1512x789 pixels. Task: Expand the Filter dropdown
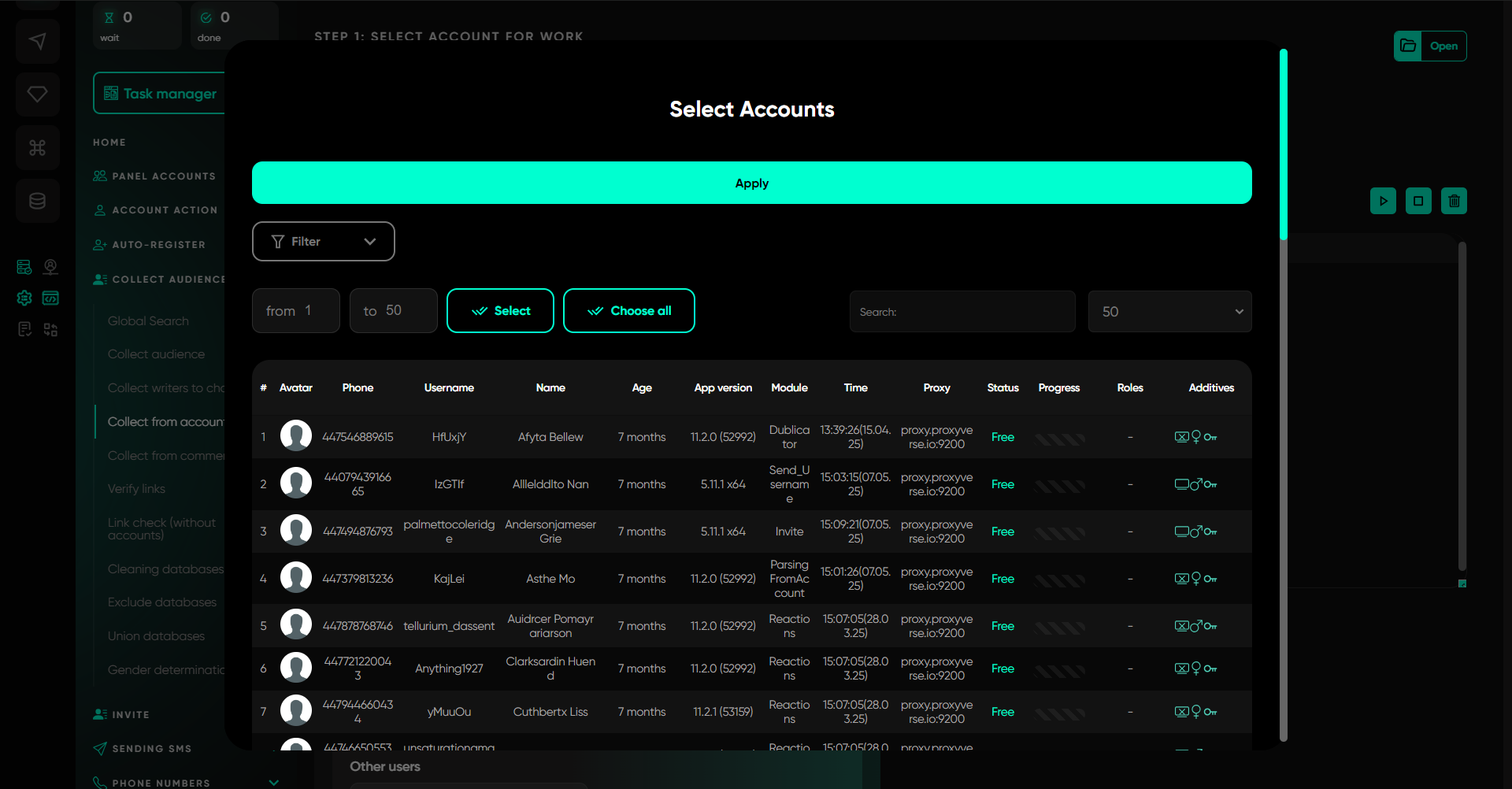[x=323, y=242]
